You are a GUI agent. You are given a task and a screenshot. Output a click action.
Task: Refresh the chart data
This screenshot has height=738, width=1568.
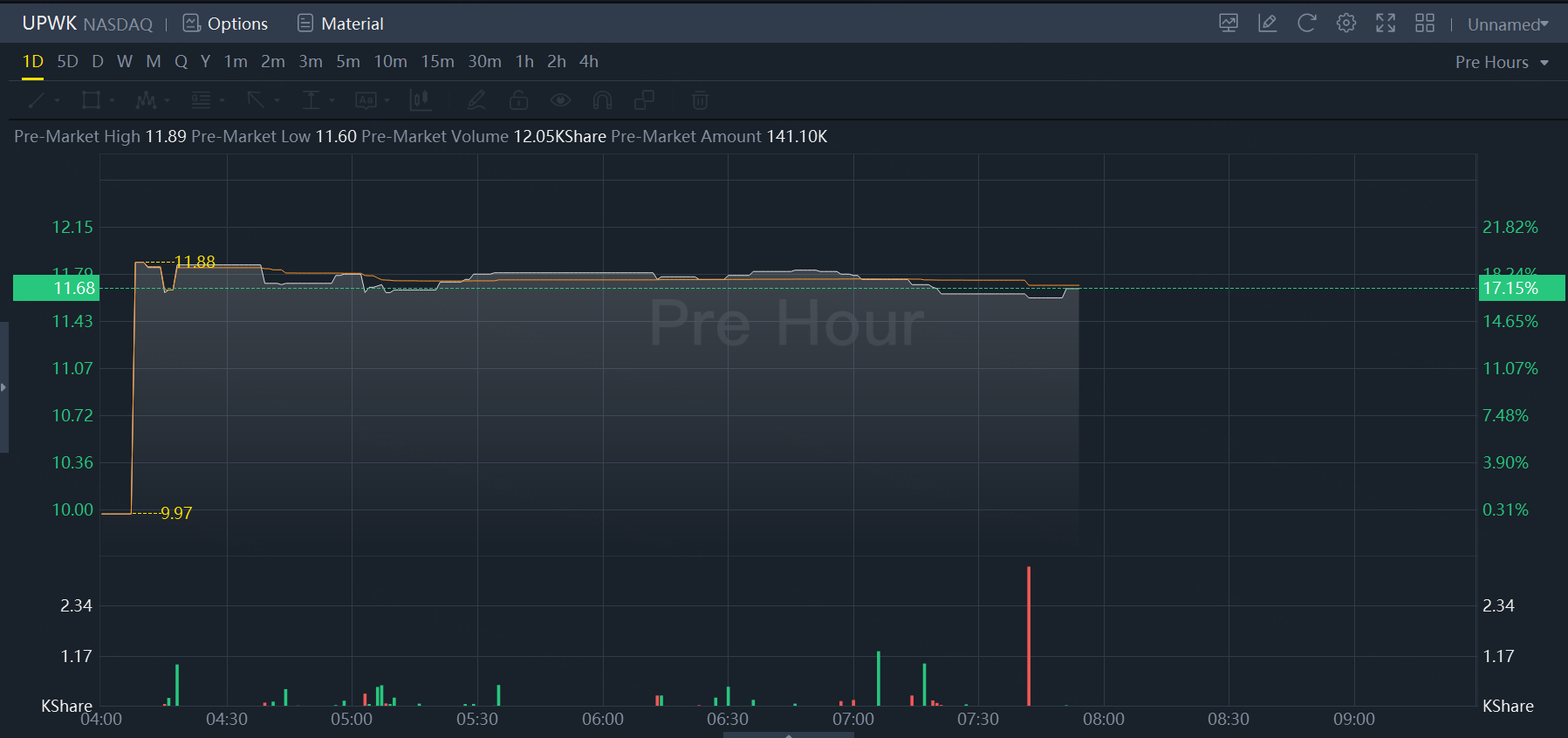pyautogui.click(x=1306, y=24)
